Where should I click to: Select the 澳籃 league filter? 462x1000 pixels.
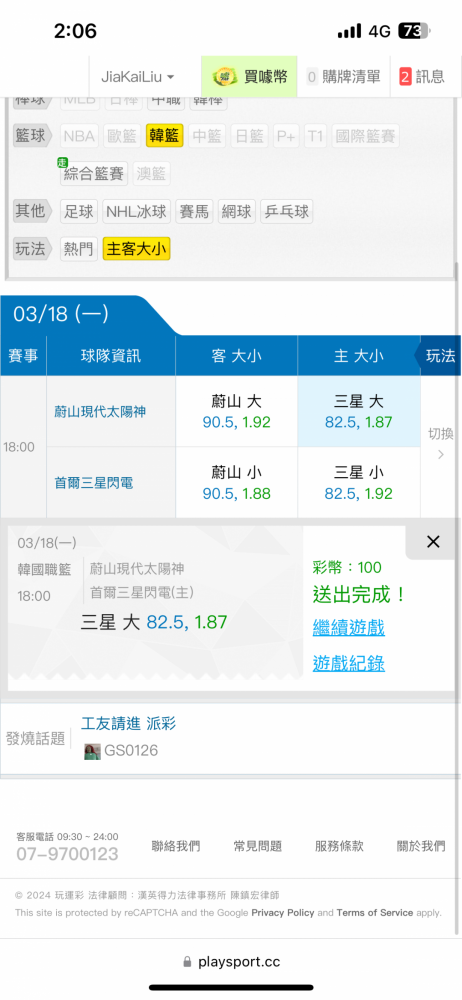151,173
